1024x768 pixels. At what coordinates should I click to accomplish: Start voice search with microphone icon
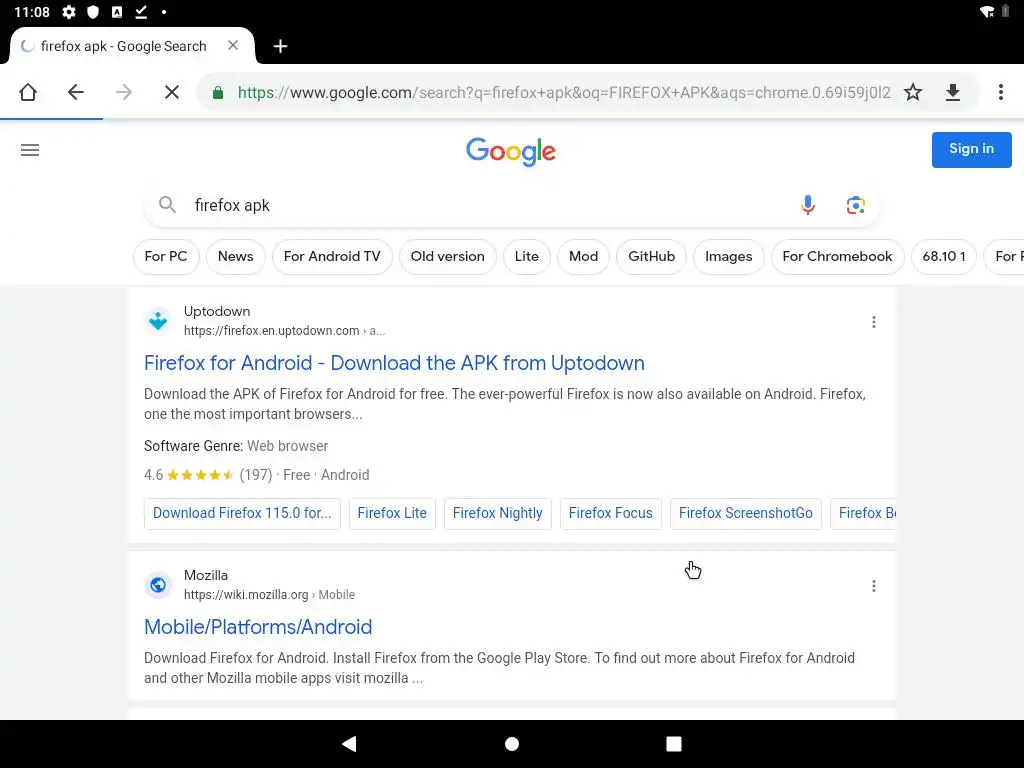(808, 205)
